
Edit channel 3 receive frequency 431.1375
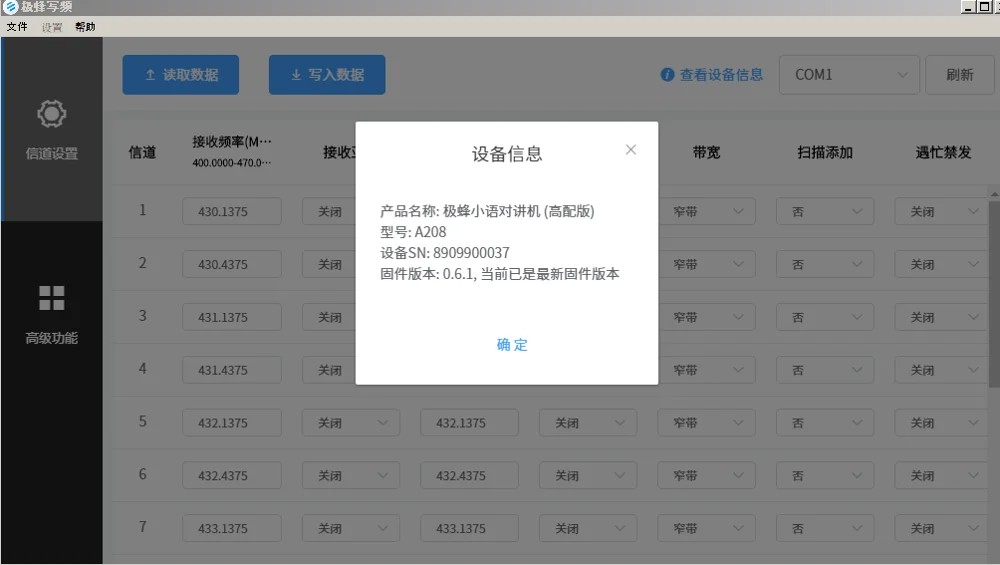pyautogui.click(x=232, y=317)
